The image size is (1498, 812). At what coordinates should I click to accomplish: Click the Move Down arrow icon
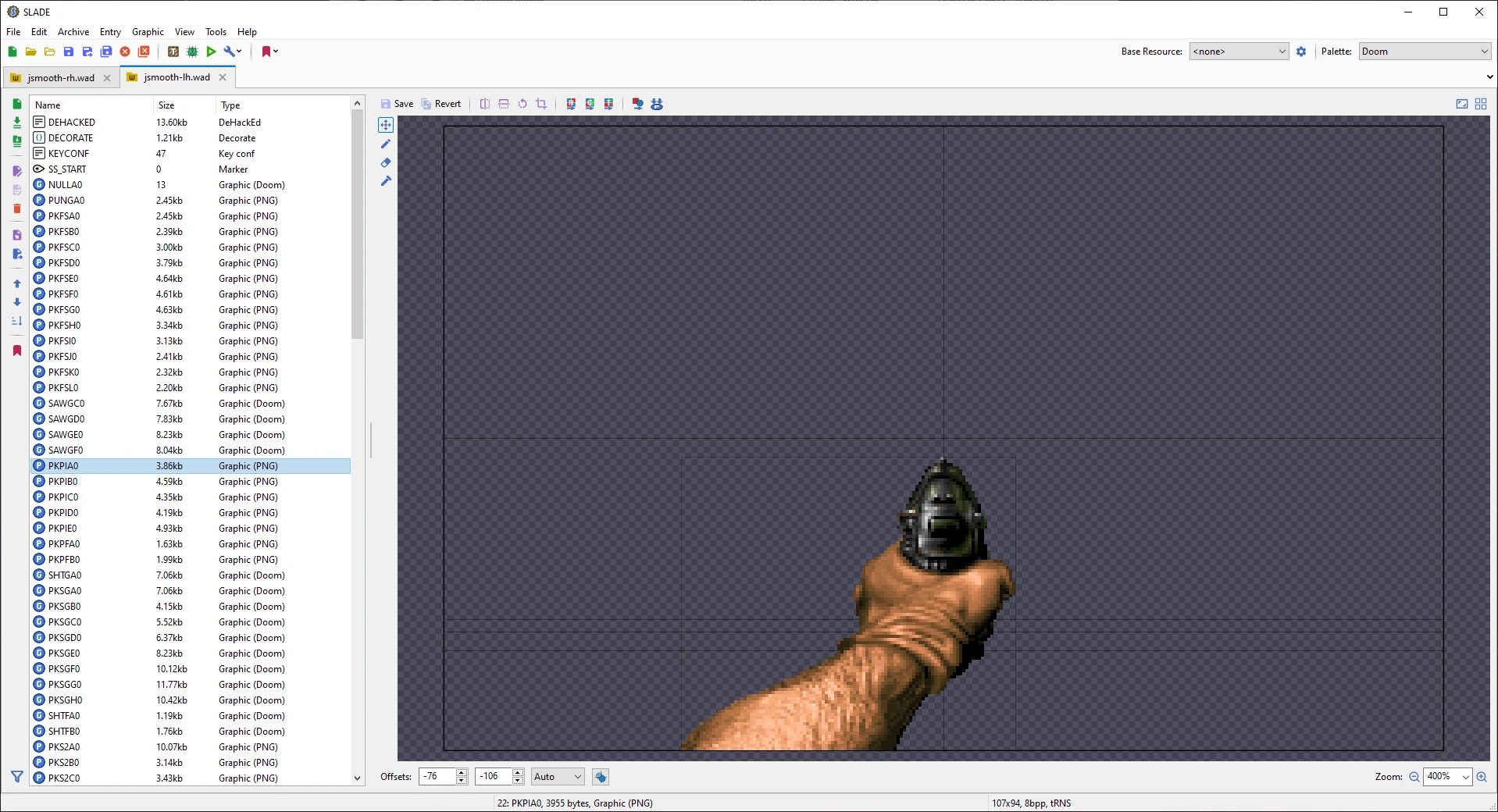pyautogui.click(x=17, y=302)
